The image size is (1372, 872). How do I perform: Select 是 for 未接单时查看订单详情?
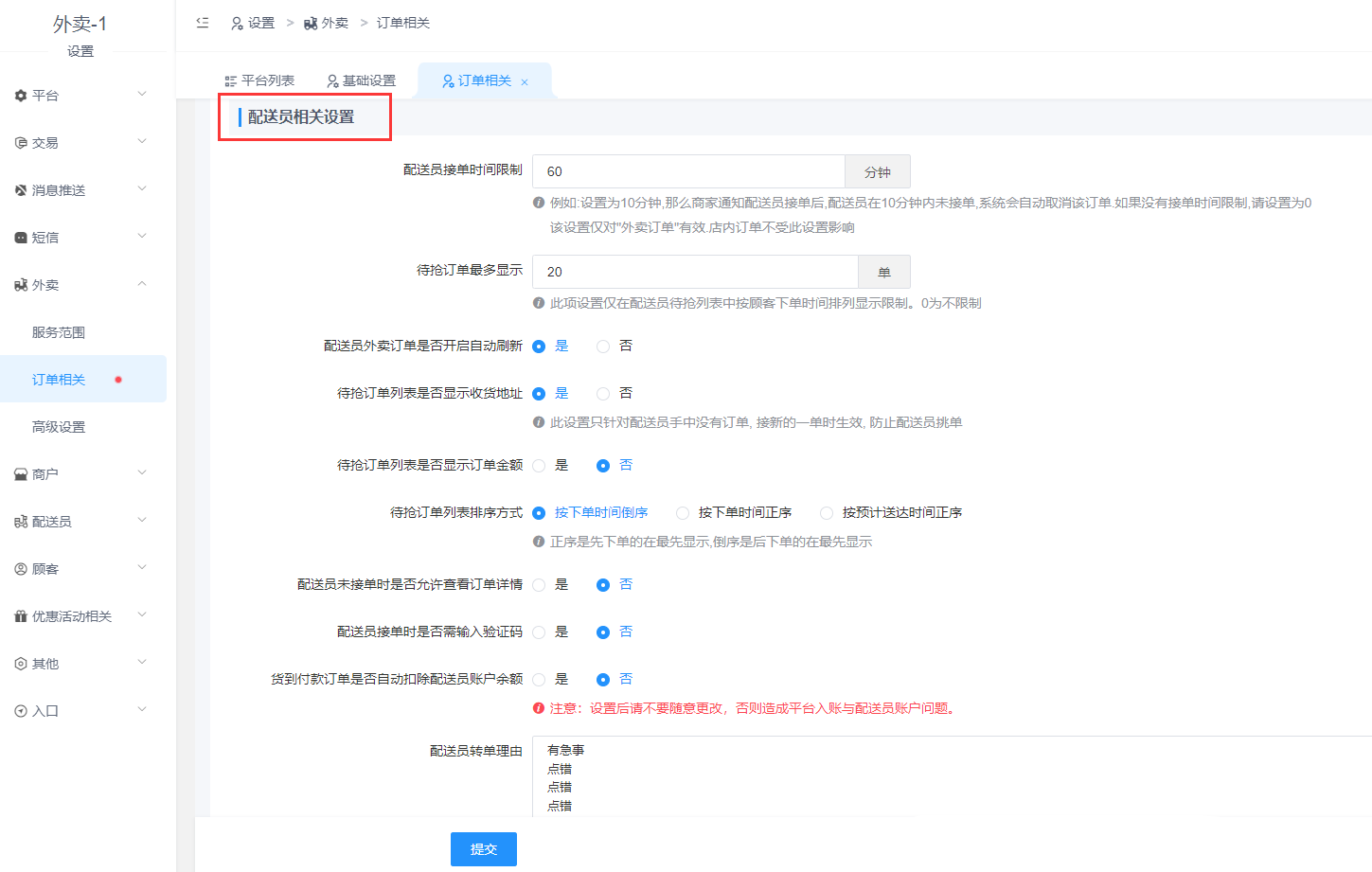pos(539,585)
